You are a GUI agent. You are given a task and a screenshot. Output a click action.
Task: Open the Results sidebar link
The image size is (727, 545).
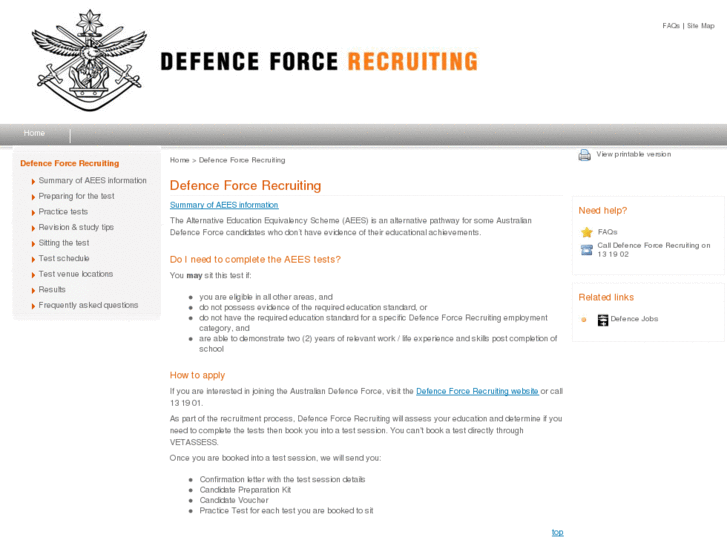[52, 289]
